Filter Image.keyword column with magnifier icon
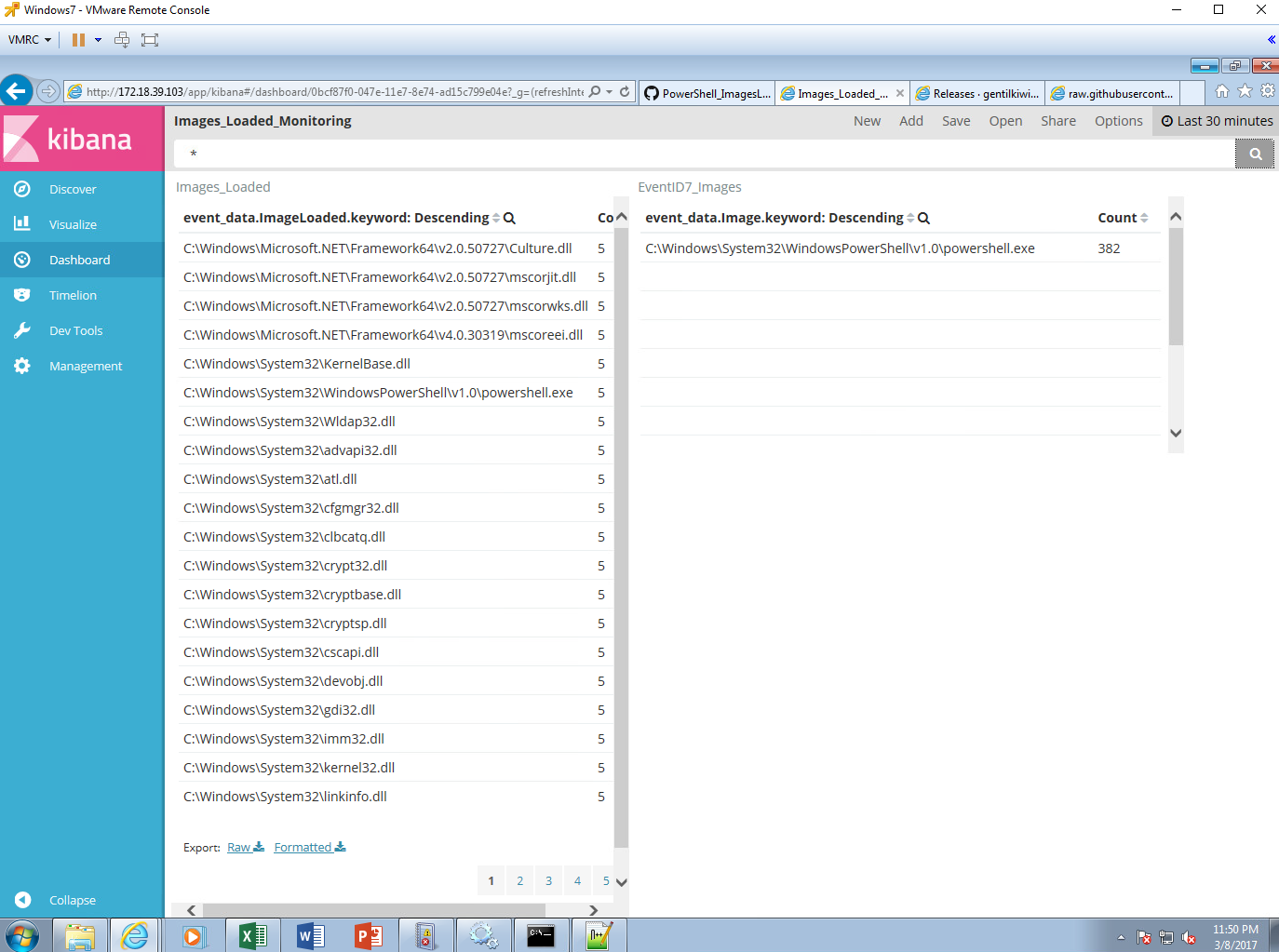This screenshot has width=1279, height=952. tap(923, 218)
